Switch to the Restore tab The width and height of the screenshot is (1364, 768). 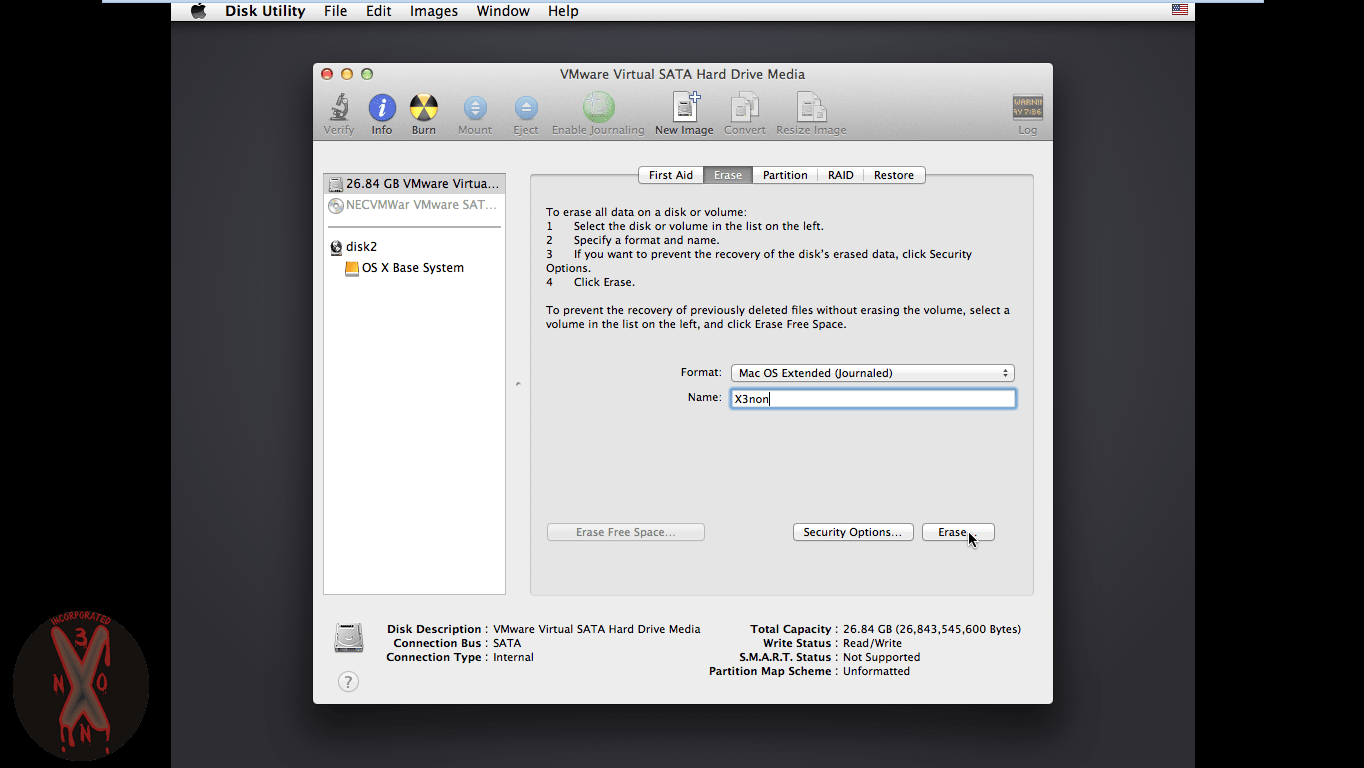(x=894, y=175)
